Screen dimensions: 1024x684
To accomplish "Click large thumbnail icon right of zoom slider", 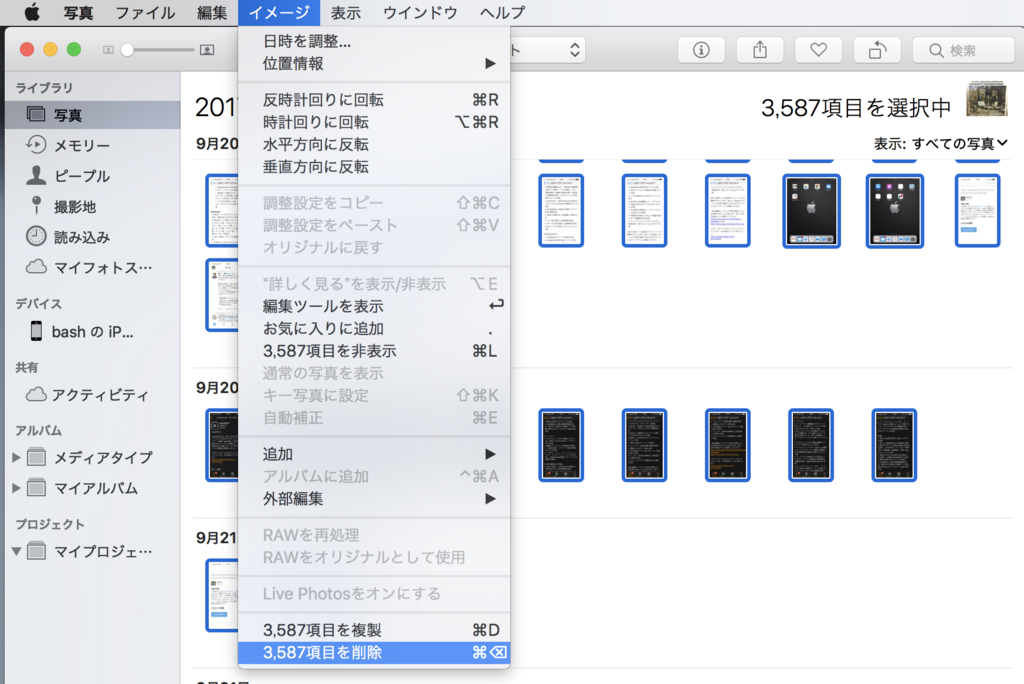I will click(207, 50).
